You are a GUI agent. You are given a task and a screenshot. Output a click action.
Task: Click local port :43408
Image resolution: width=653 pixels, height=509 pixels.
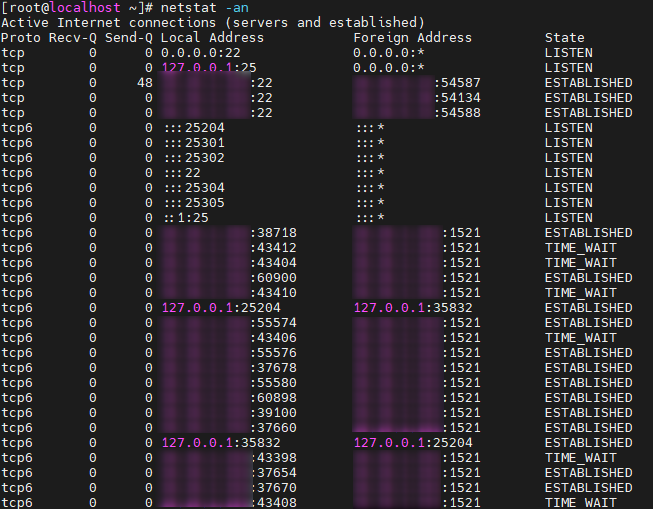click(x=274, y=503)
